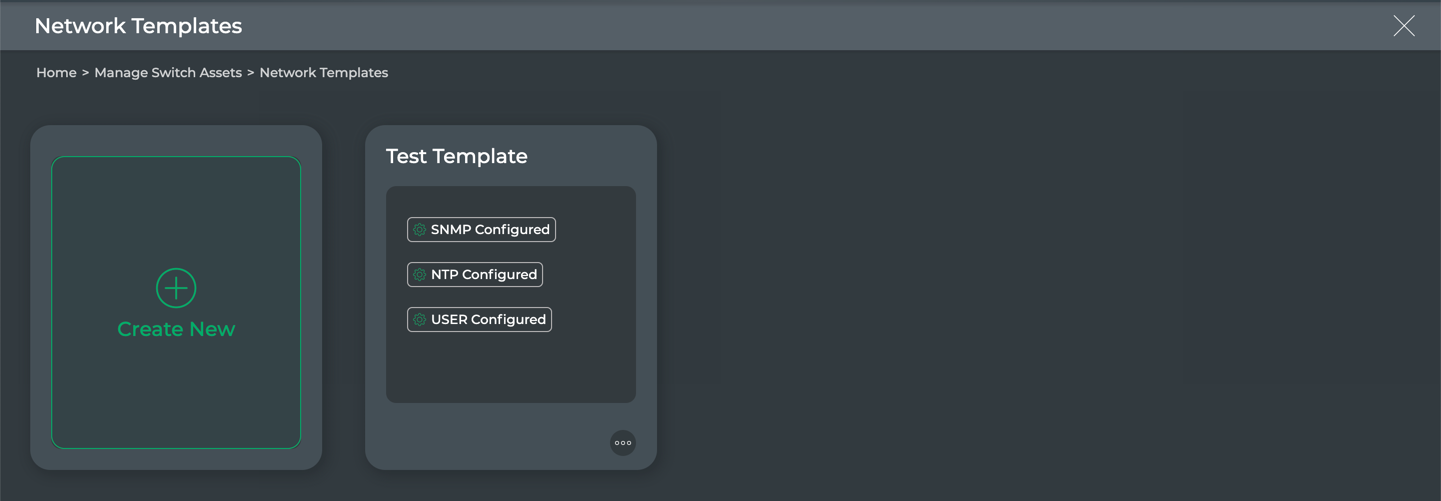Image resolution: width=1441 pixels, height=501 pixels.
Task: Select the SNMP Configured badge text
Action: point(490,230)
